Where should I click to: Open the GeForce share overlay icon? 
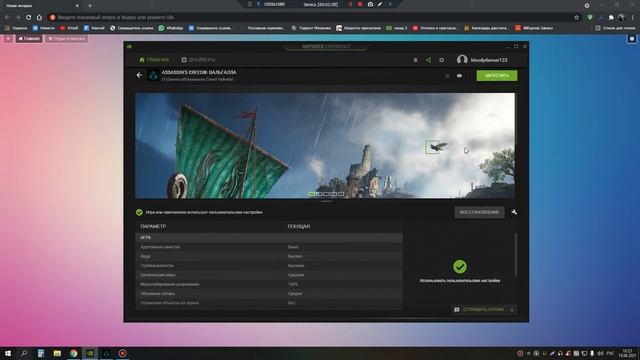tap(428, 60)
